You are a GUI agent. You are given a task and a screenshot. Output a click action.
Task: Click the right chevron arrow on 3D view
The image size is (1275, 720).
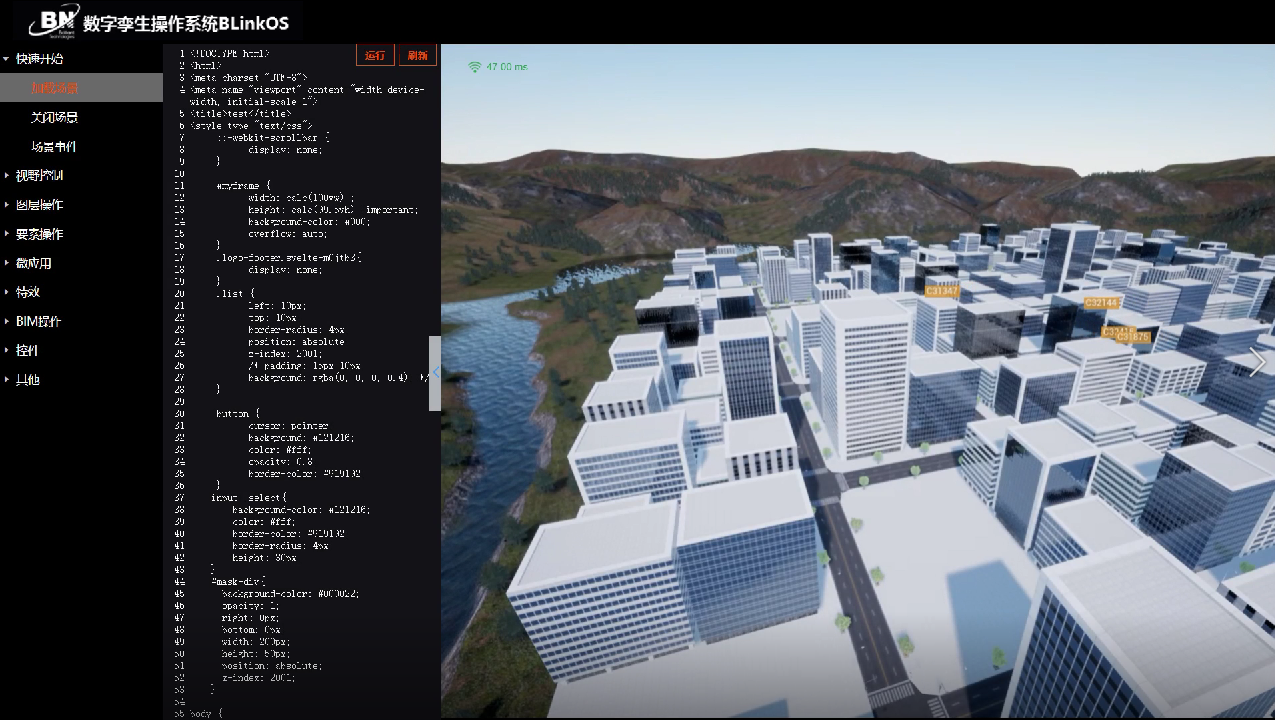[1257, 363]
